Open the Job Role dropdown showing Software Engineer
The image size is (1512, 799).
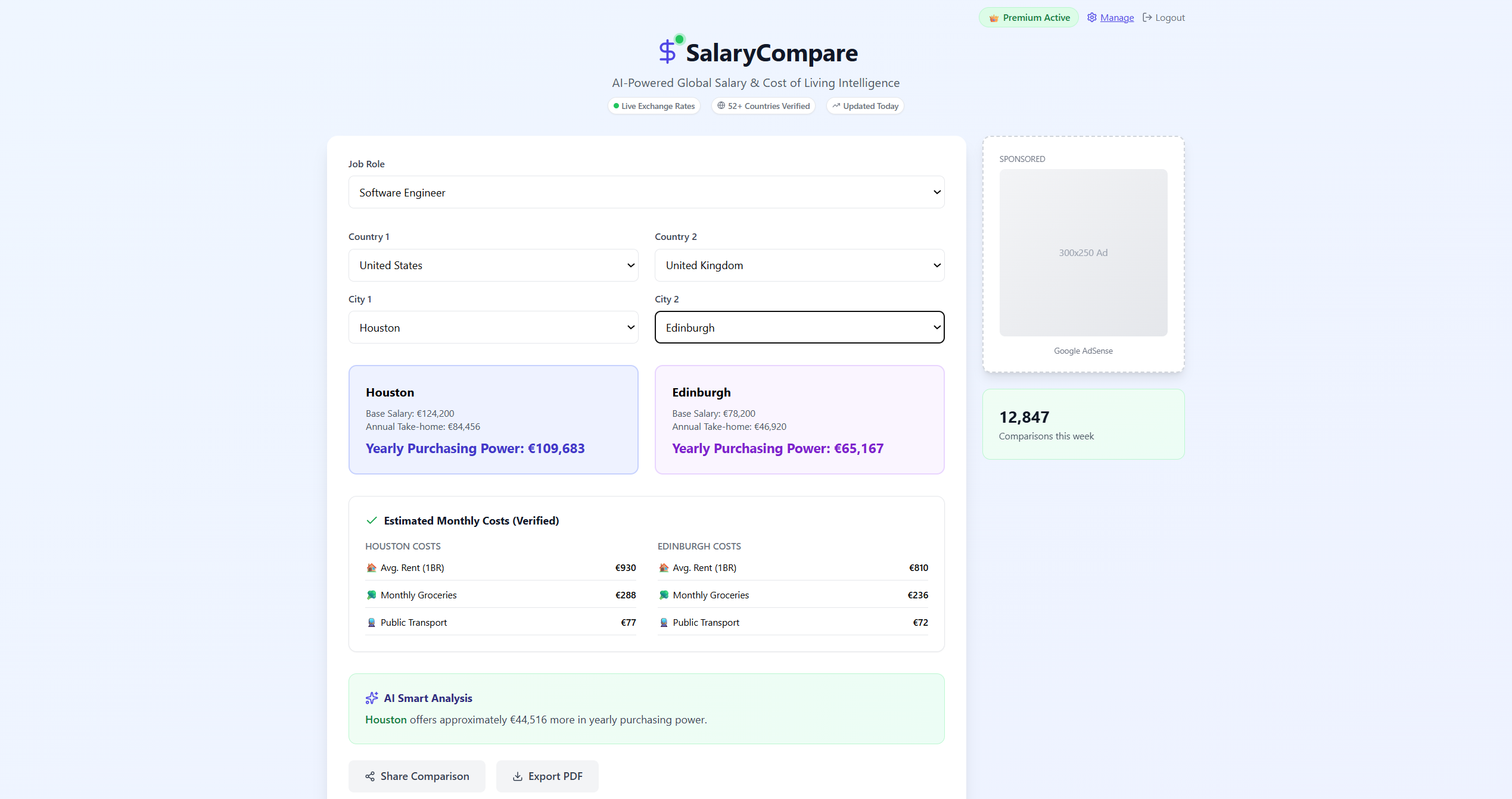tap(646, 192)
